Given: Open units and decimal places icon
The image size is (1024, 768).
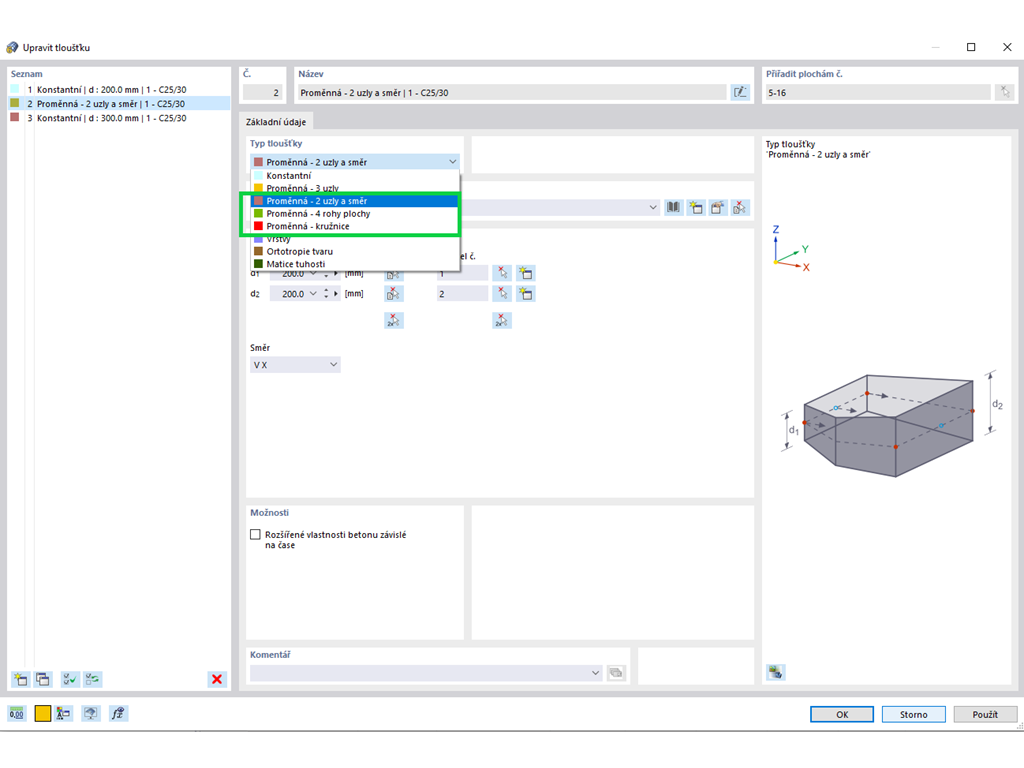Looking at the screenshot, I should coord(17,713).
